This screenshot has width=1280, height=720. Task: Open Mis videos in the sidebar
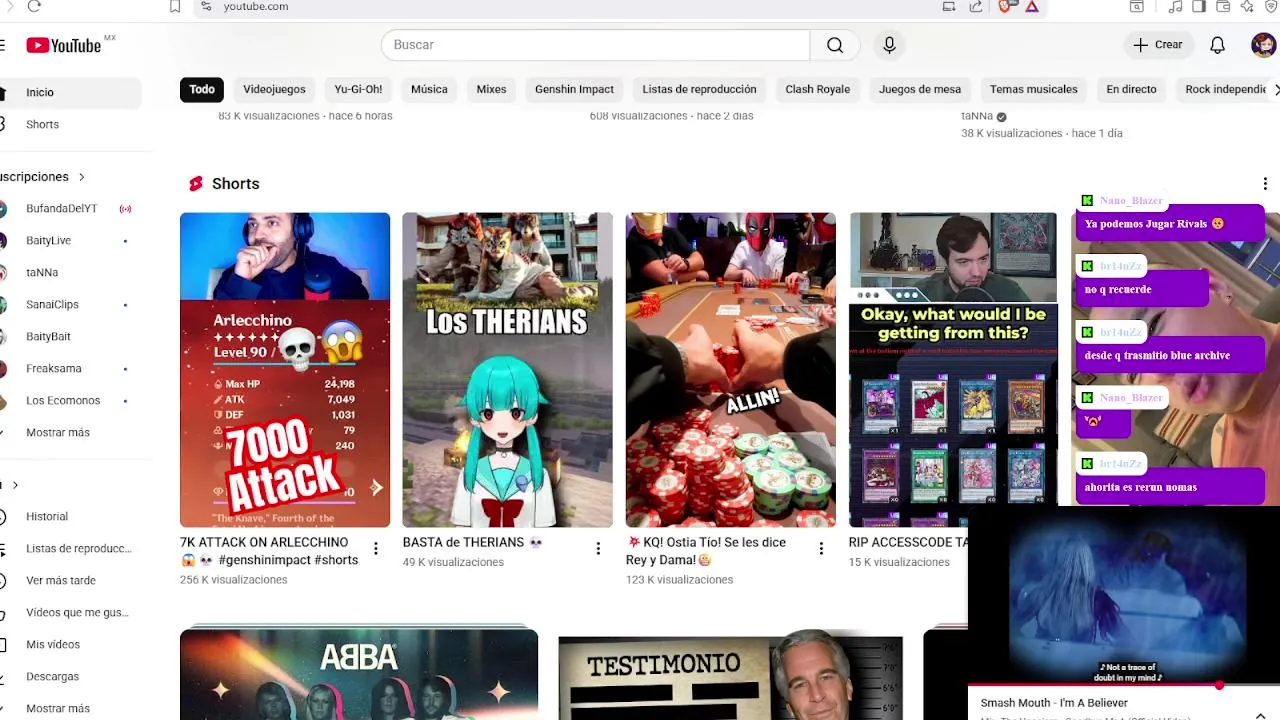pos(70,644)
